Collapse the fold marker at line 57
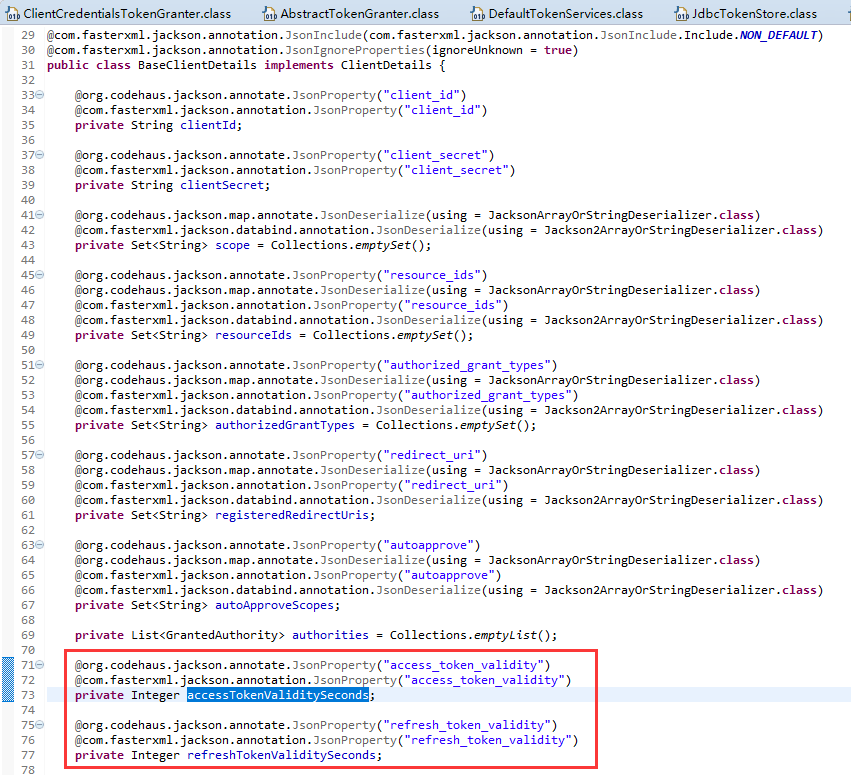Image resolution: width=851 pixels, height=775 pixels. tap(40, 455)
